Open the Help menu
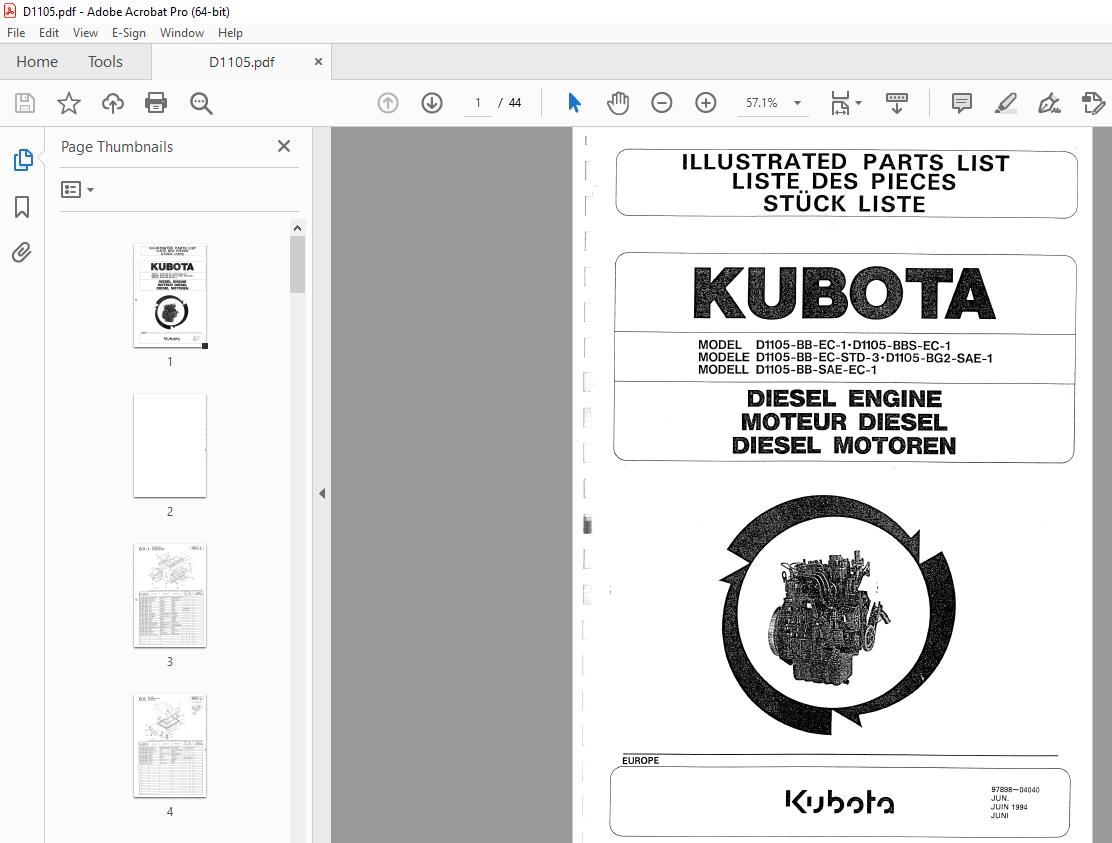 [230, 33]
